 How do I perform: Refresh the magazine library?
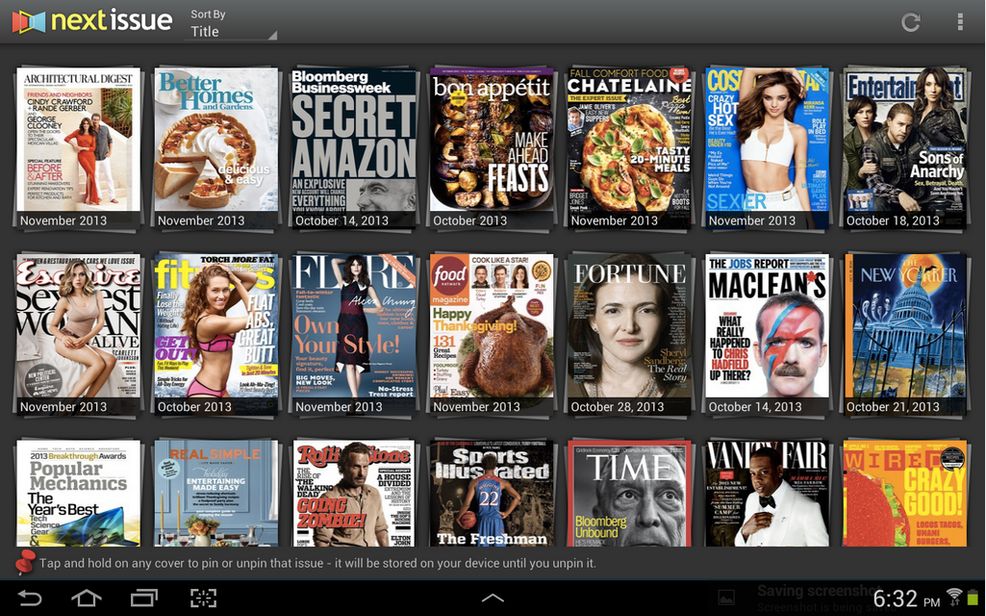[910, 22]
